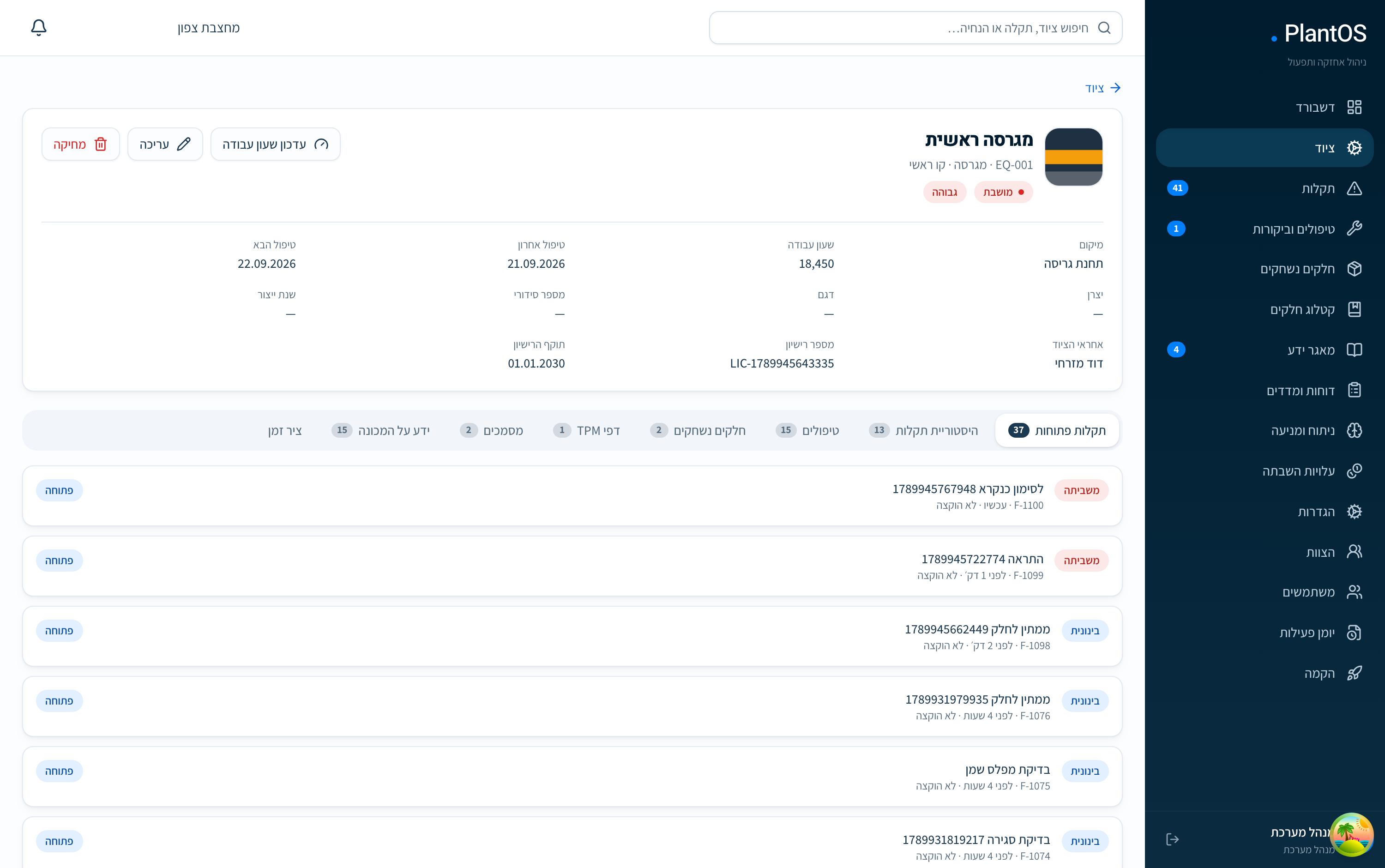Viewport: 1385px width, 868px height.
Task: Open fault F-1098 ממתין לחלק row
Action: pyautogui.click(x=572, y=636)
